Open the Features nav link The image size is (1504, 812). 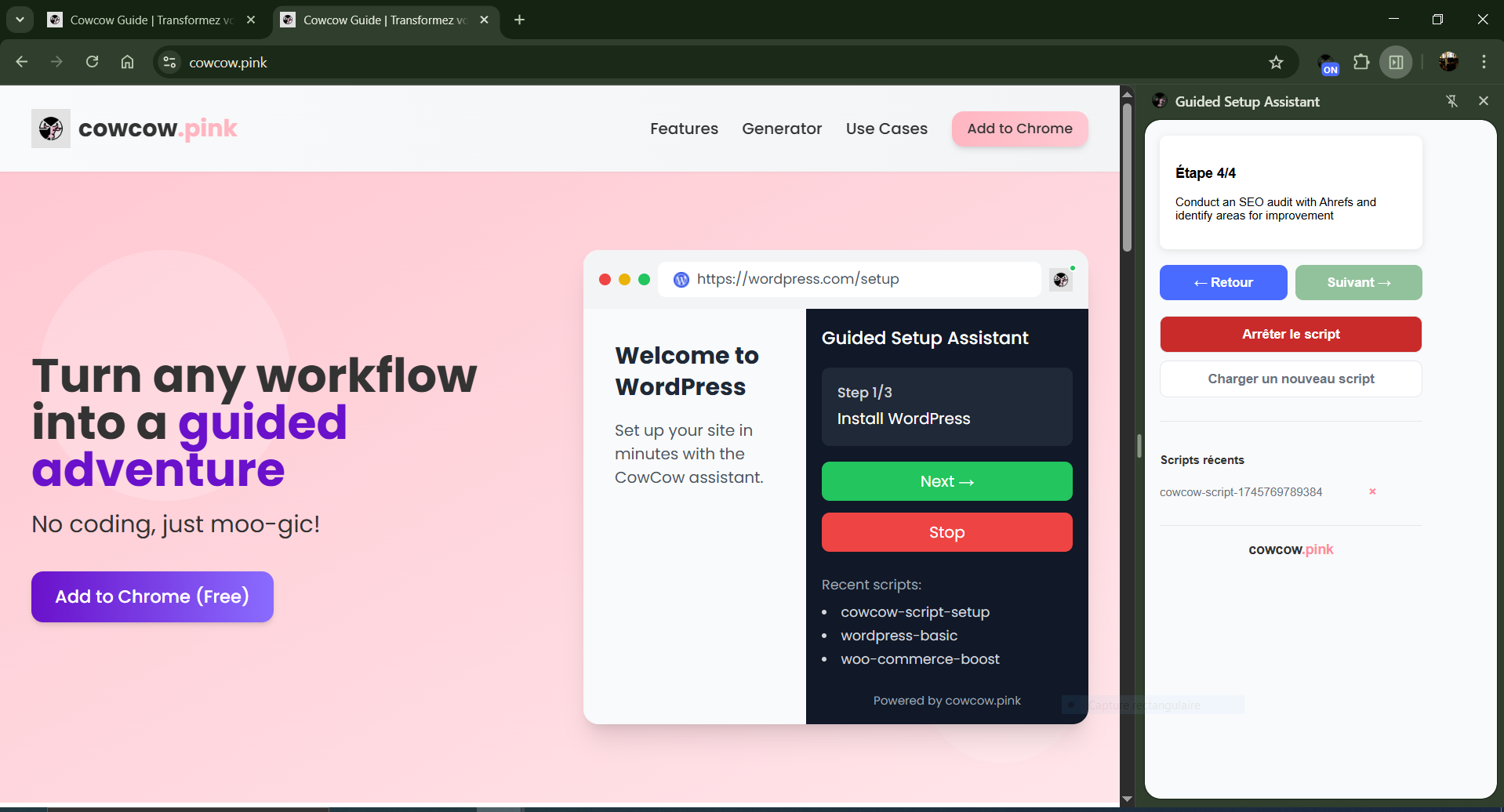click(684, 129)
